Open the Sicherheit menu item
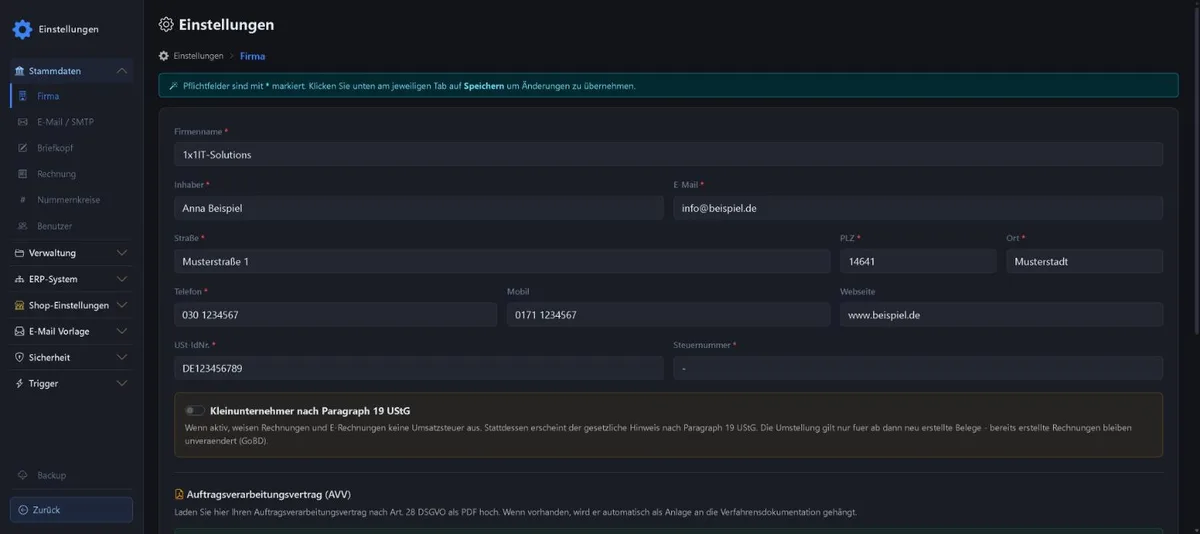 coord(71,357)
